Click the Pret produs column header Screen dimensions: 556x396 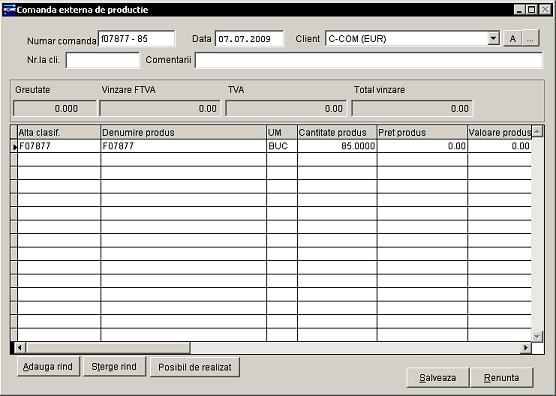(422, 132)
